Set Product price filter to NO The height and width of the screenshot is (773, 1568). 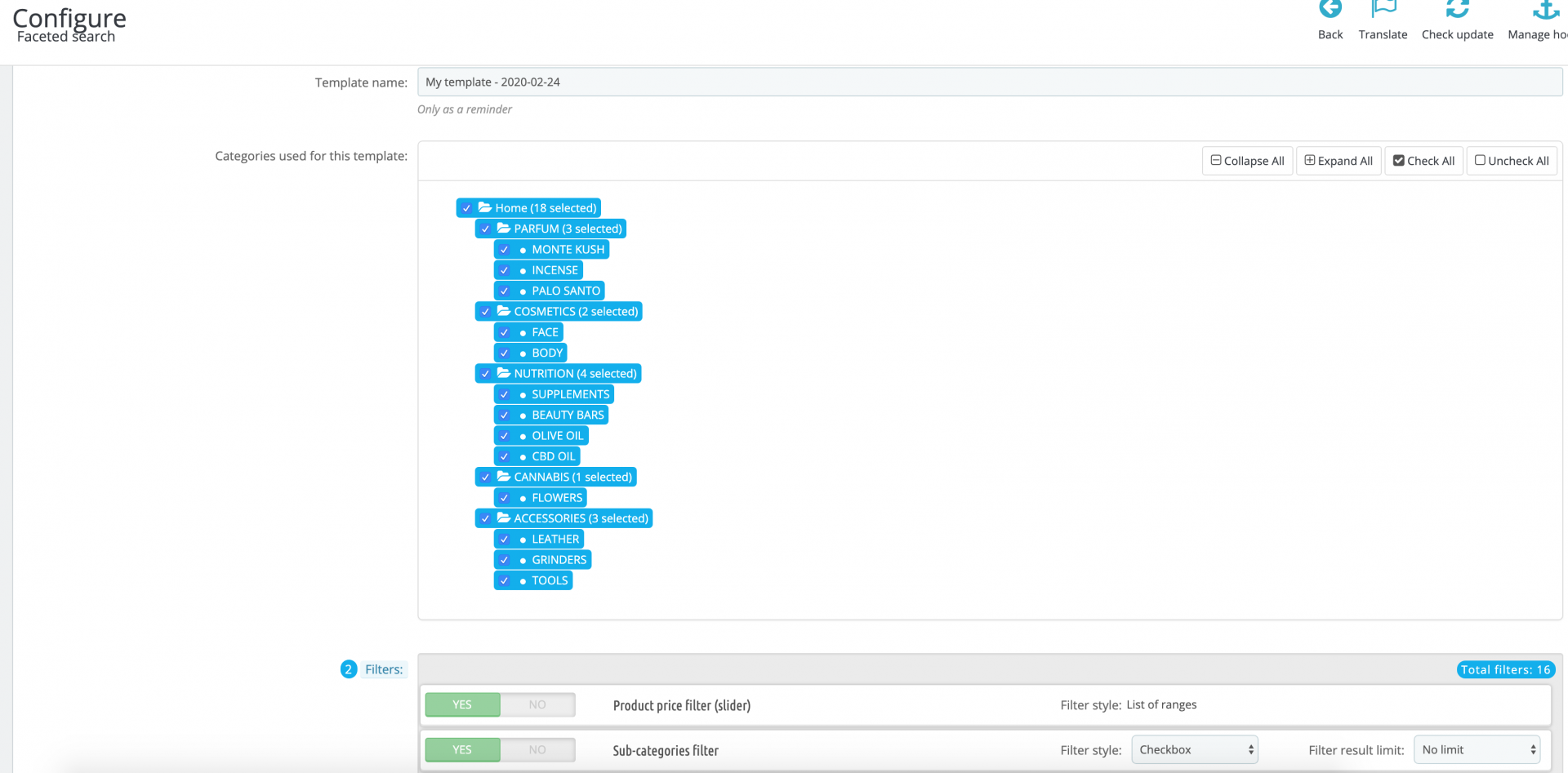coord(537,704)
